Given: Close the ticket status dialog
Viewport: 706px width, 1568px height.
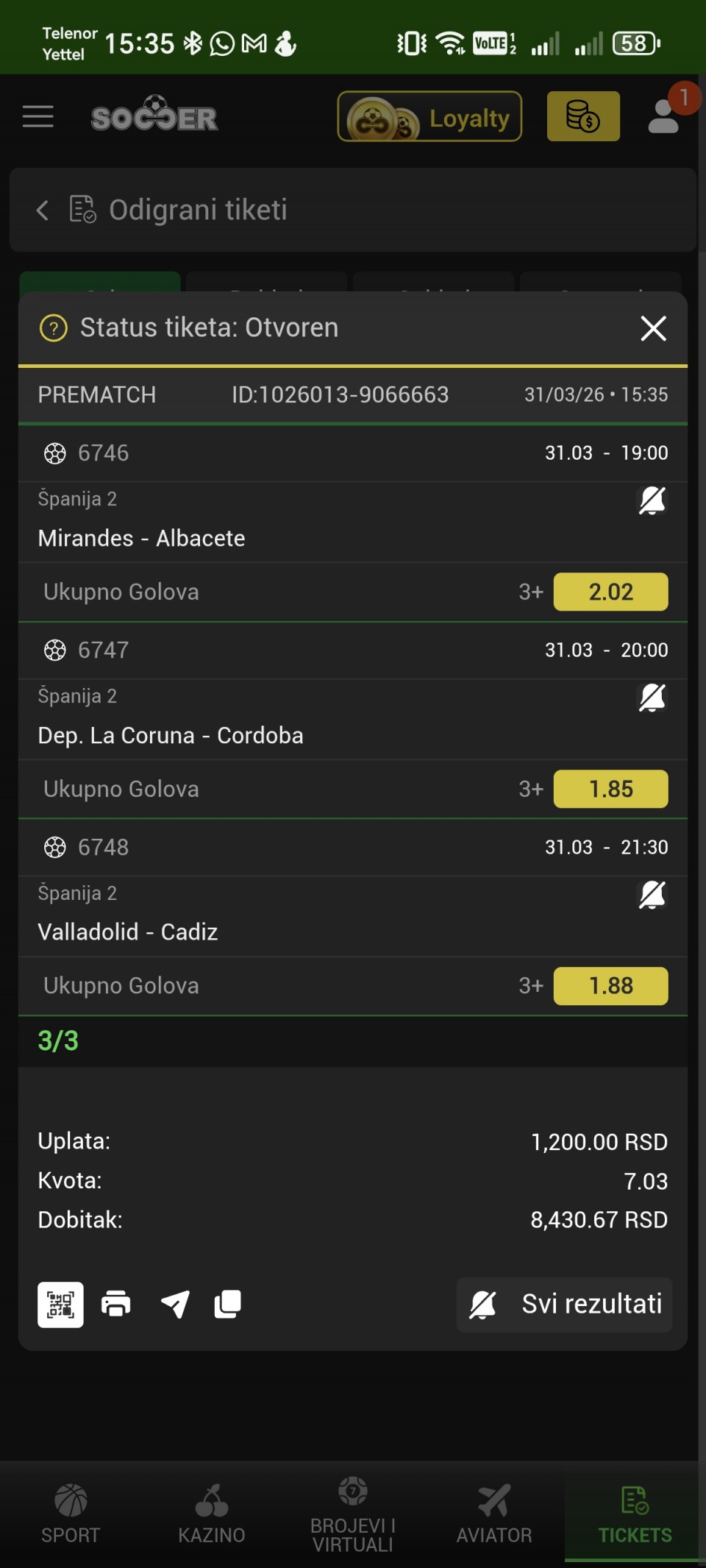Looking at the screenshot, I should click(x=653, y=328).
